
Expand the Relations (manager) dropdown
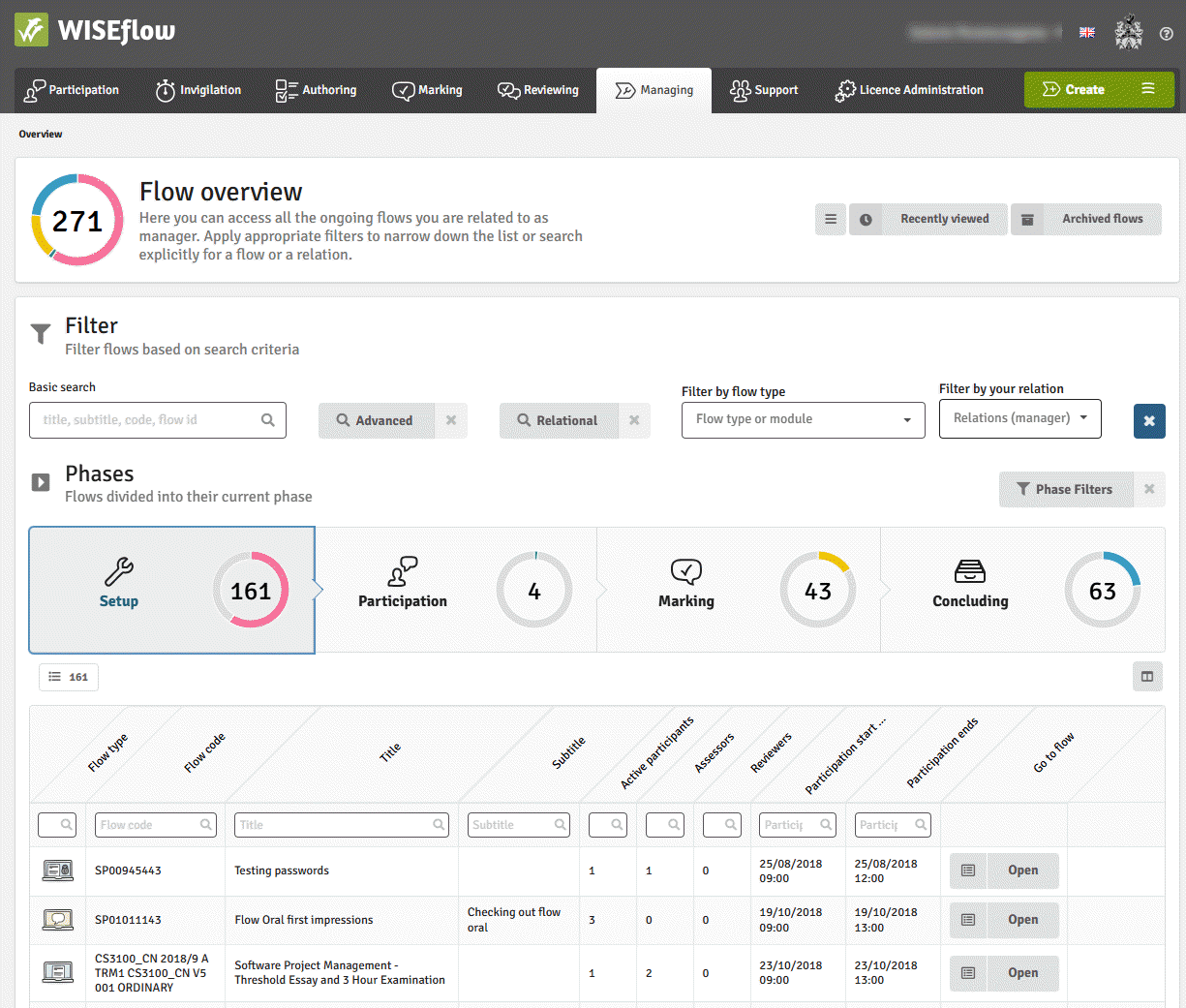coord(1019,418)
